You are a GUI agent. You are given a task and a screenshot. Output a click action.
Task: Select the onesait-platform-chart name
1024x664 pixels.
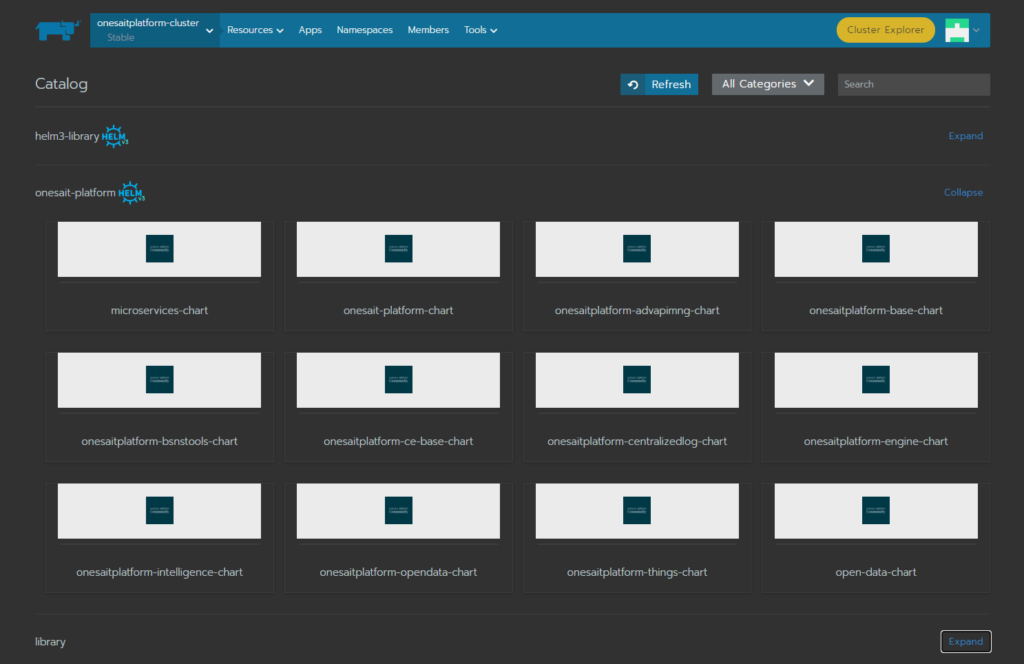(398, 311)
